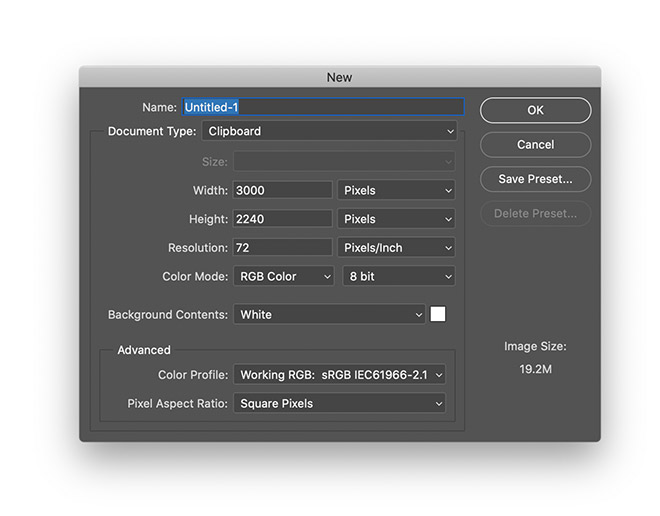
Task: Expand the Pixel Aspect Ratio dropdown
Action: pos(340,404)
